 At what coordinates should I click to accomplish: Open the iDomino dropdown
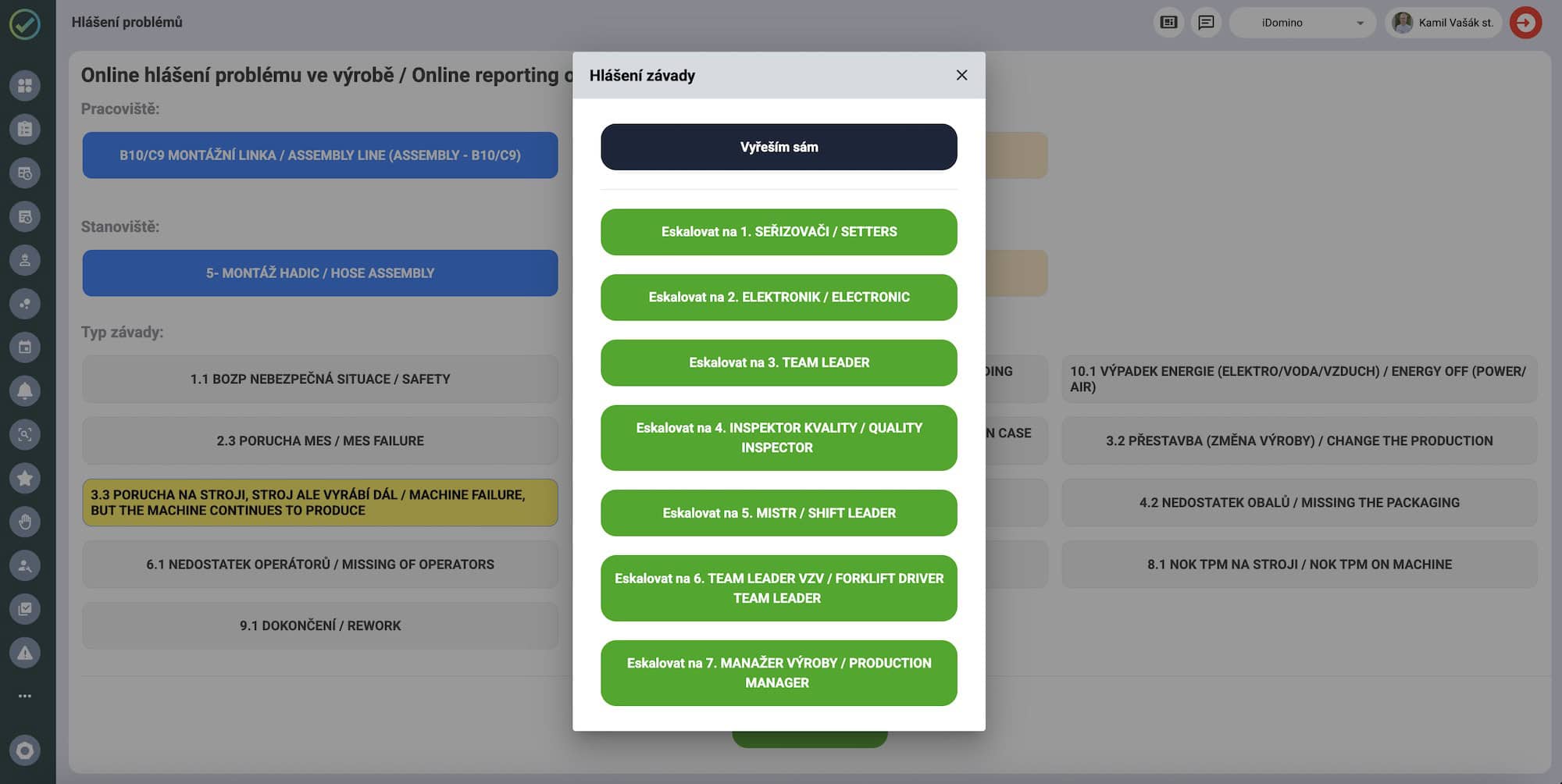[x=1302, y=23]
